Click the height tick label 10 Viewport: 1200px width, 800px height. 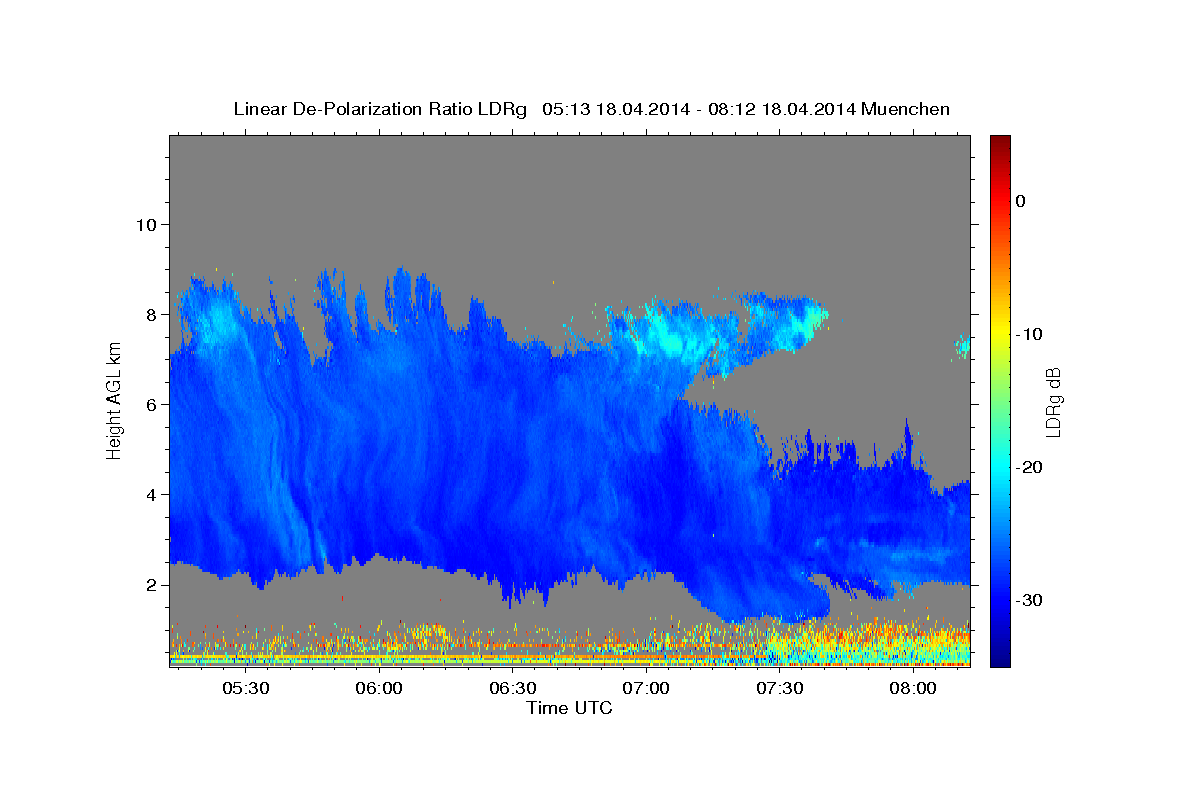coord(145,224)
